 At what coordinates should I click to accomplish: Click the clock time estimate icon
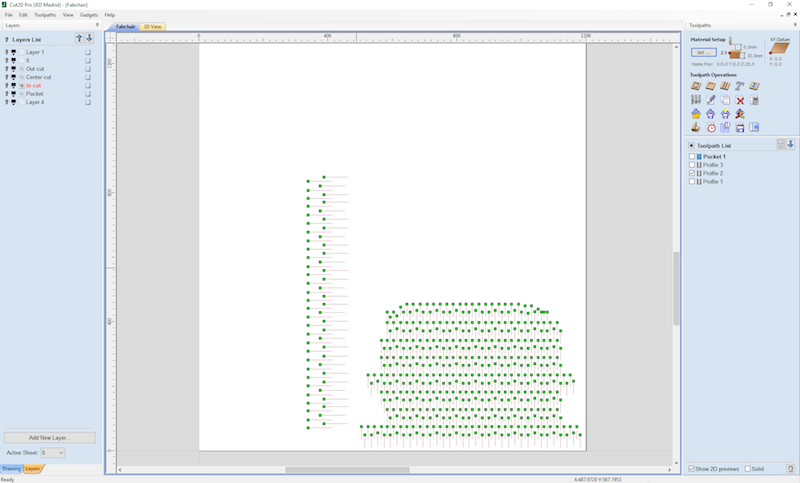[711, 128]
